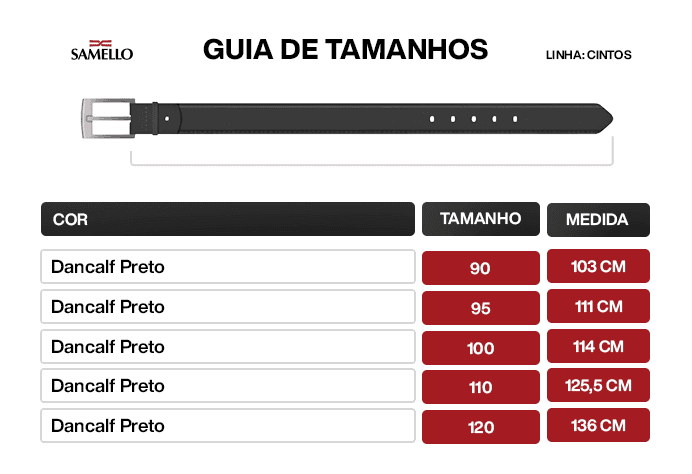This screenshot has height=474, width=692.
Task: Click the LINHA: CINTOS label
Action: point(589,55)
